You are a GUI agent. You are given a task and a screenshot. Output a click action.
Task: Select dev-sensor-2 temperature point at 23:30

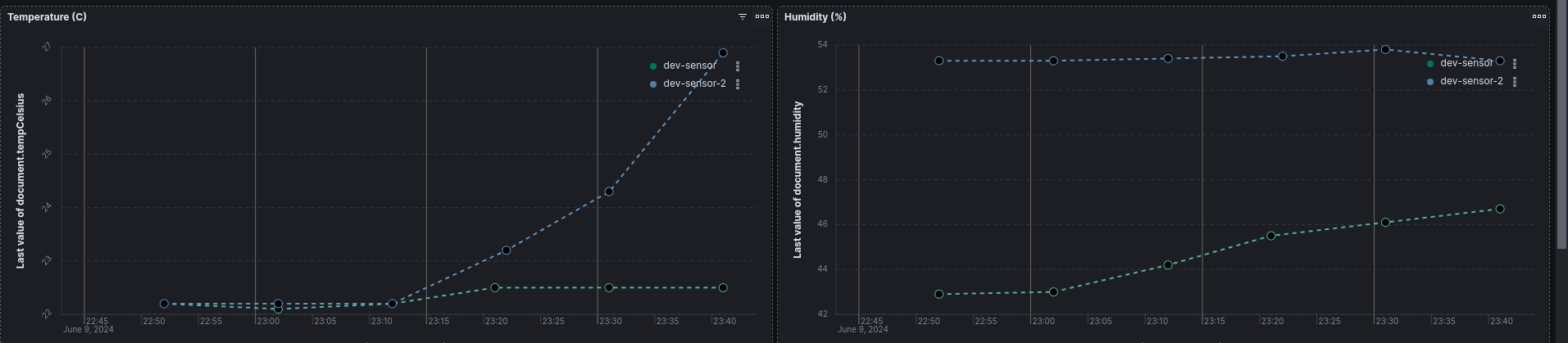(609, 192)
